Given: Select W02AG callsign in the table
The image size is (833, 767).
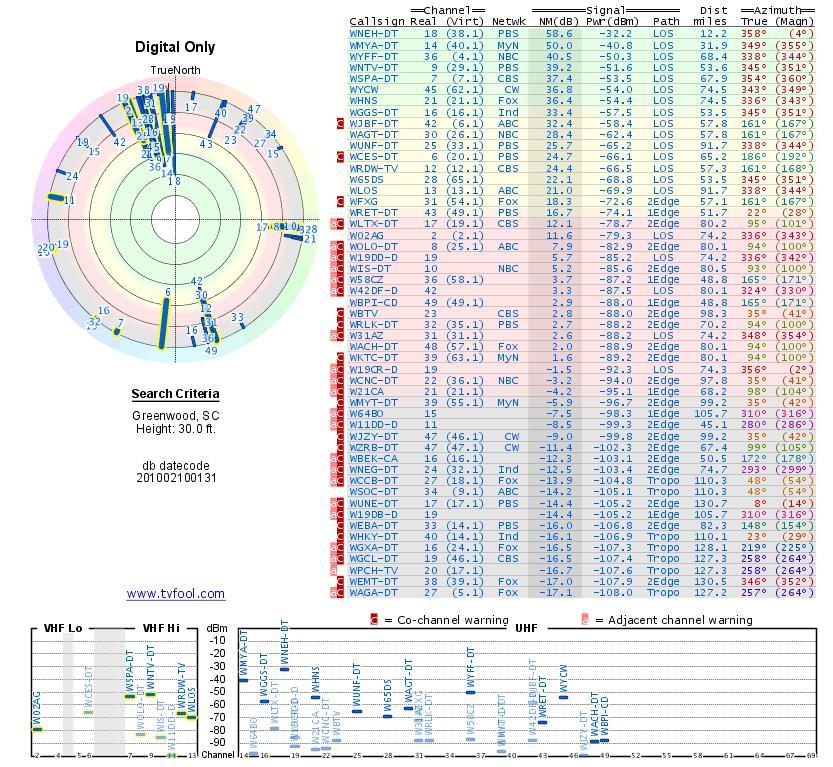Looking at the screenshot, I should coord(366,236).
